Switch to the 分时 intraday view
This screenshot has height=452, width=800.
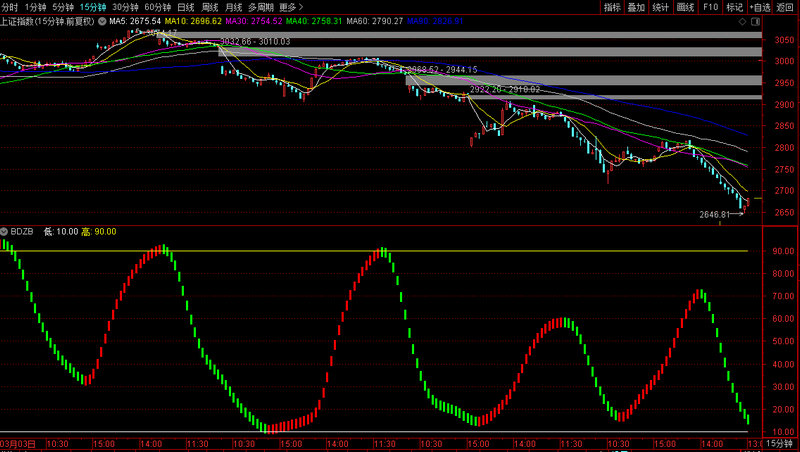[x=10, y=7]
